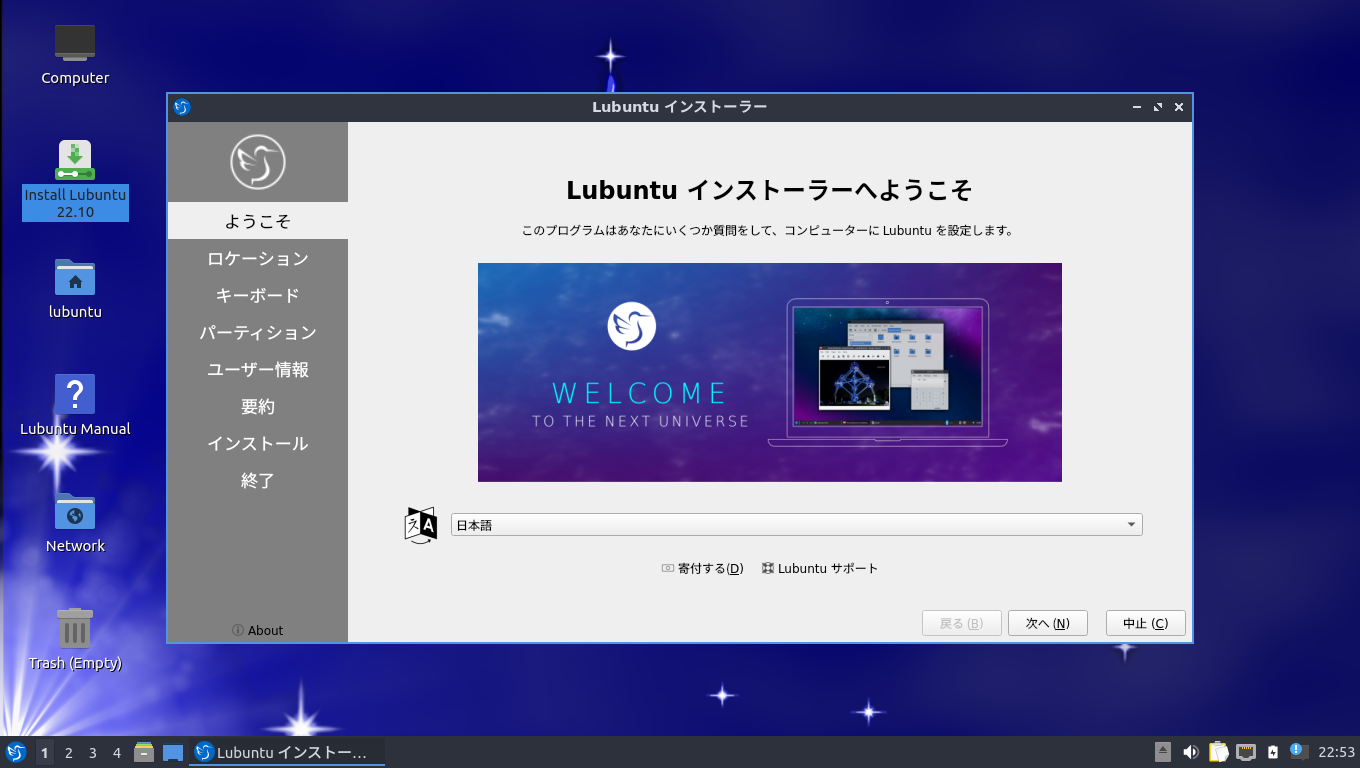Switch to virtual desktop 2

tap(68, 753)
